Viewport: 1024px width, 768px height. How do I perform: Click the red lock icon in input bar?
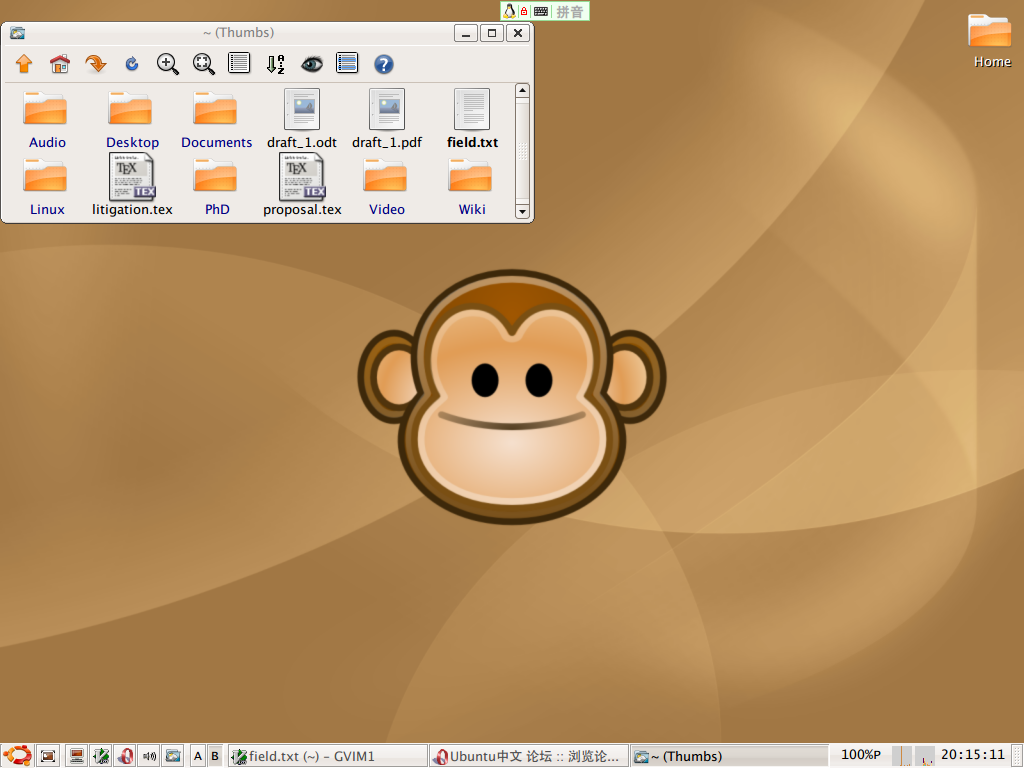(524, 11)
